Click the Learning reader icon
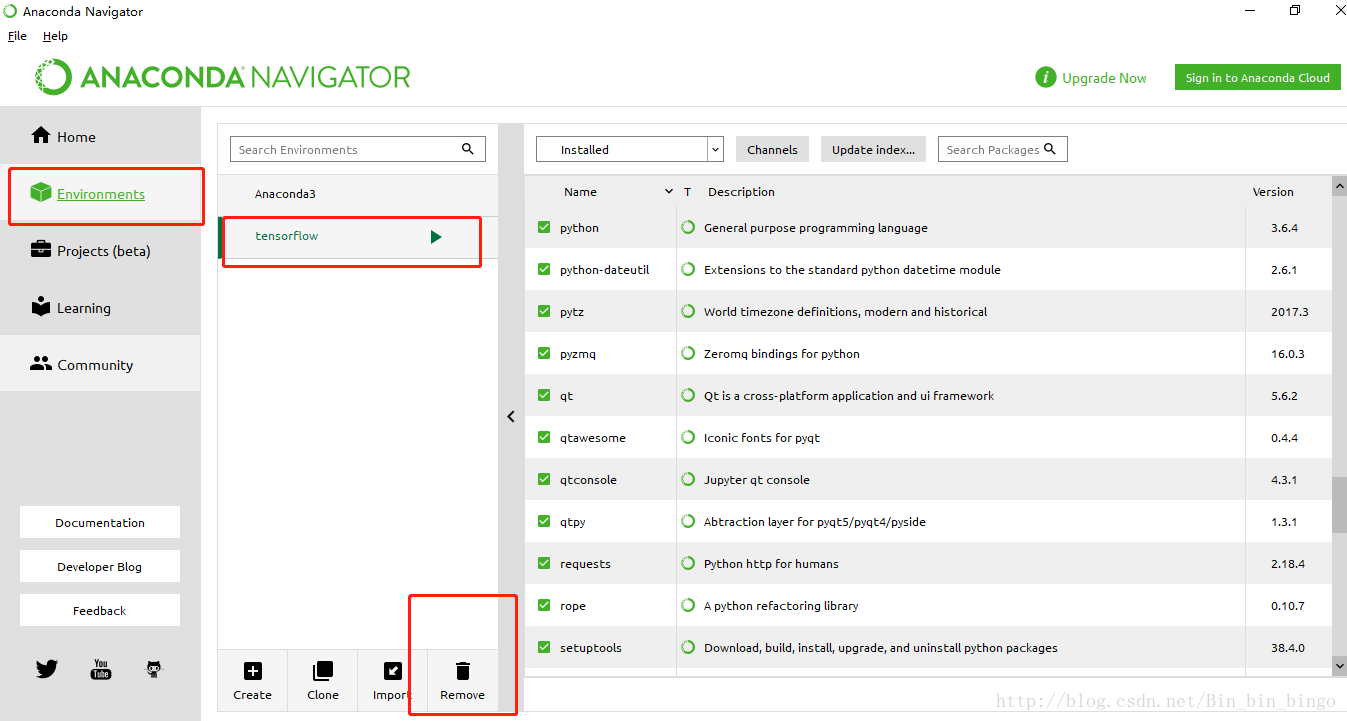This screenshot has height=721, width=1347. click(x=40, y=306)
